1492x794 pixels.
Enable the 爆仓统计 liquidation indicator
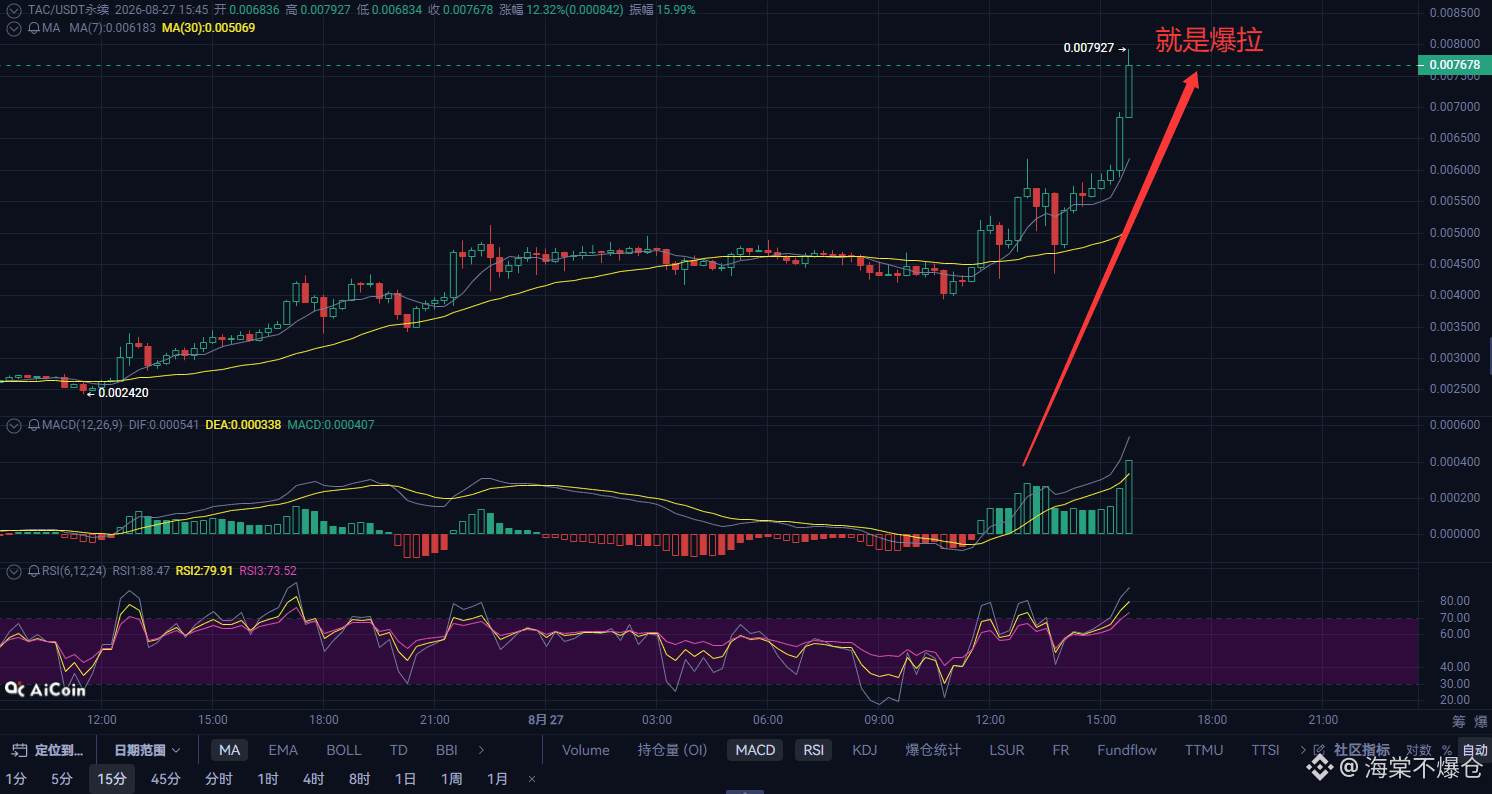(x=933, y=750)
